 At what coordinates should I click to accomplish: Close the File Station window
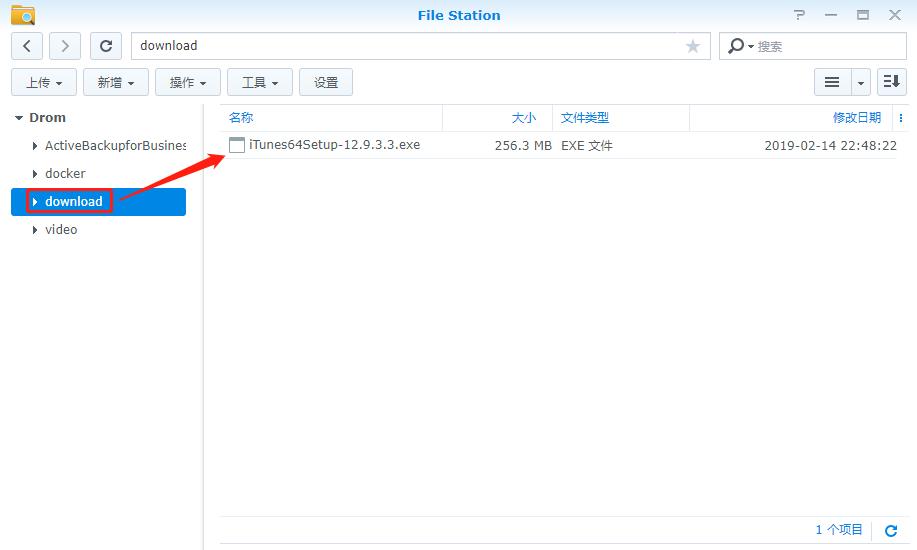point(895,15)
